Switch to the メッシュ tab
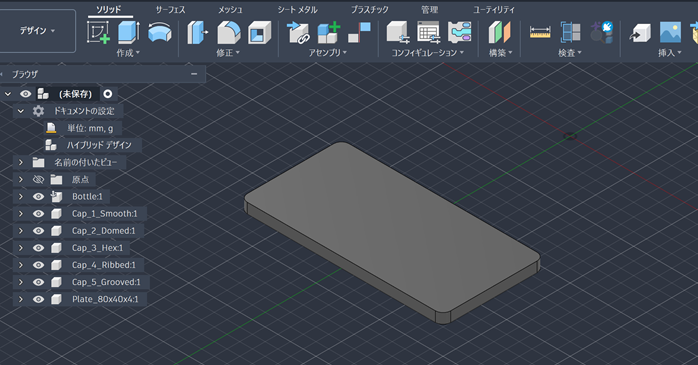This screenshot has height=365, width=698. pos(230,9)
